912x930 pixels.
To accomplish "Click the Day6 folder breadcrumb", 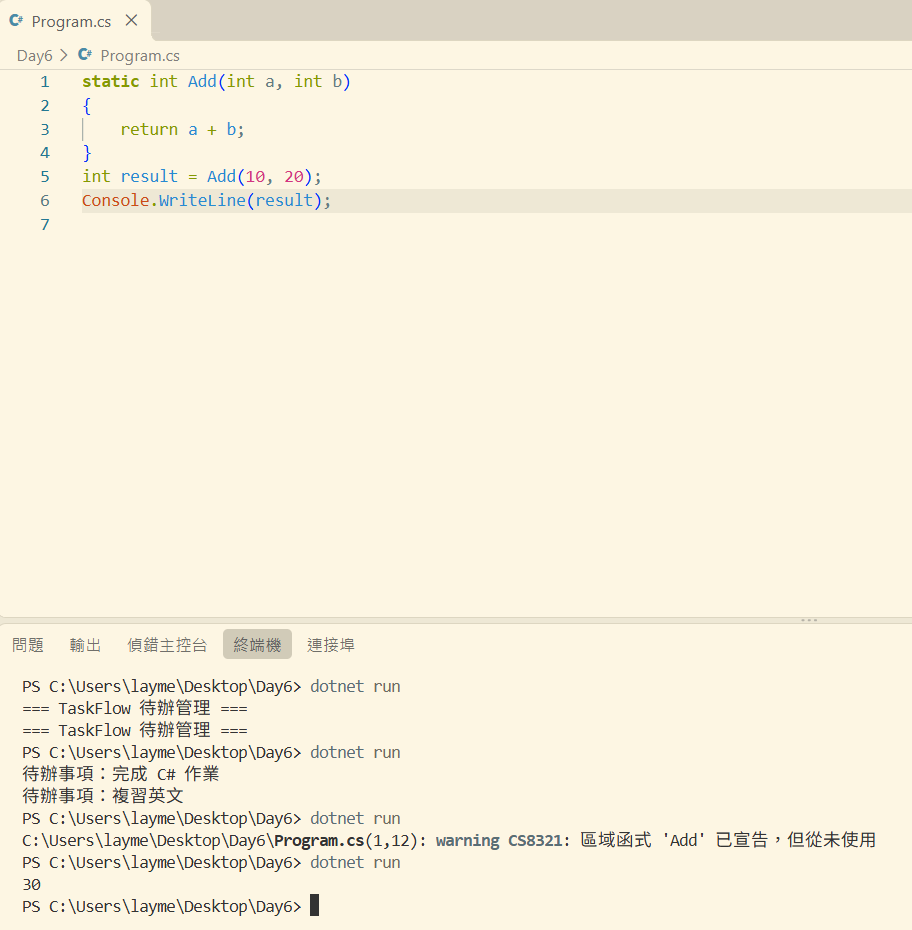I will (34, 56).
